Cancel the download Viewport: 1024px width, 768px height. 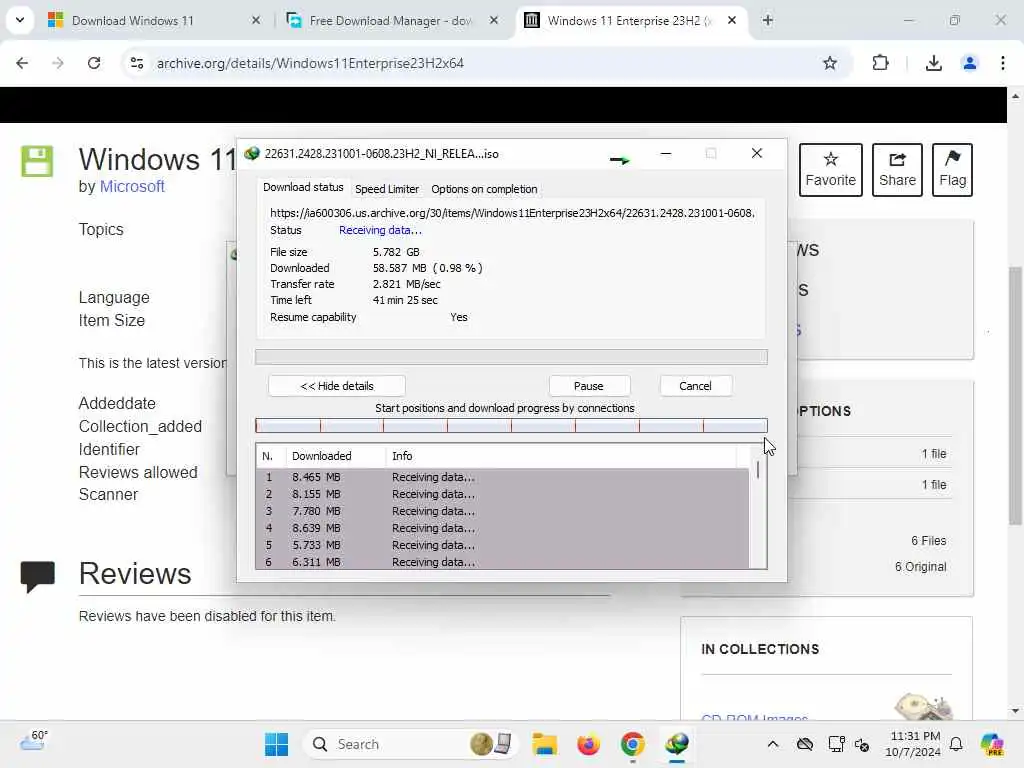tap(695, 386)
